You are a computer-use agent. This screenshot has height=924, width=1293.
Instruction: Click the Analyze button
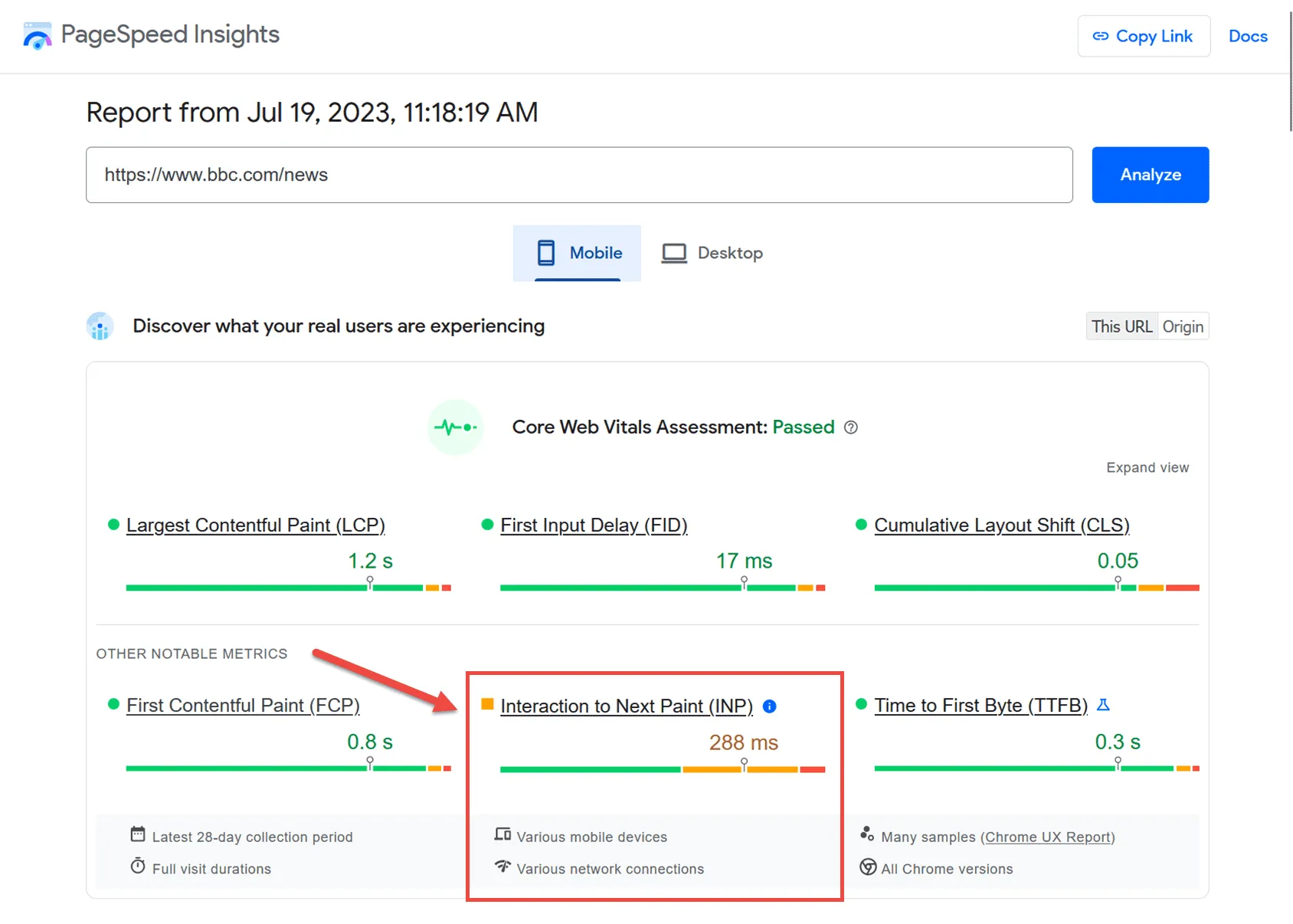[x=1151, y=175]
